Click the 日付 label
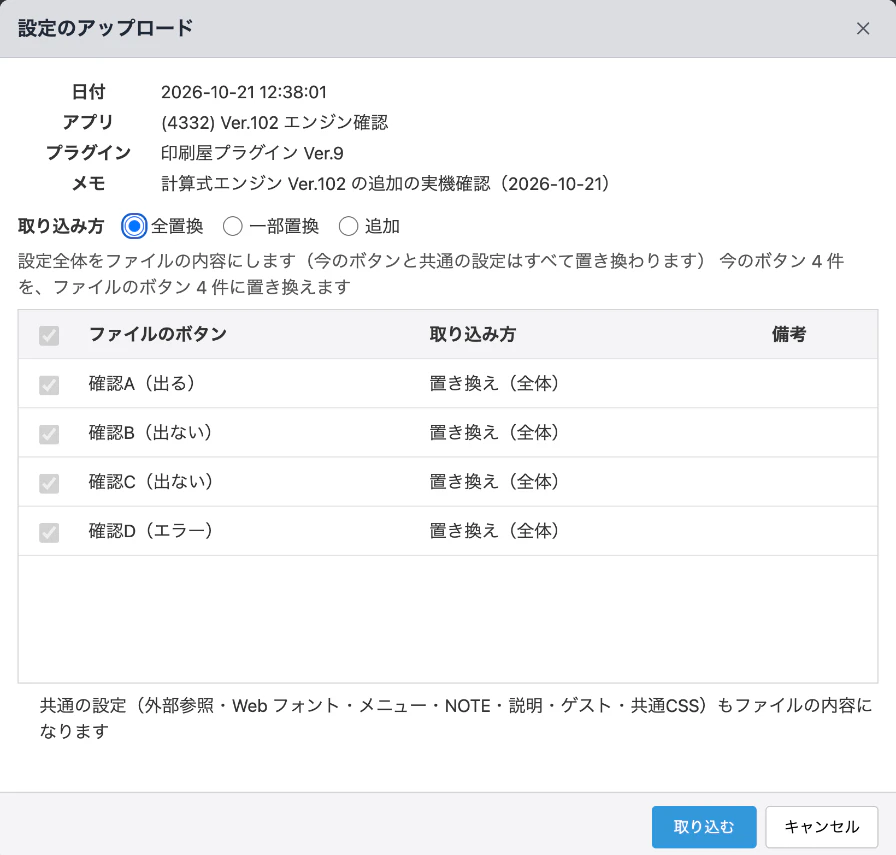The width and height of the screenshot is (896, 855). click(89, 92)
